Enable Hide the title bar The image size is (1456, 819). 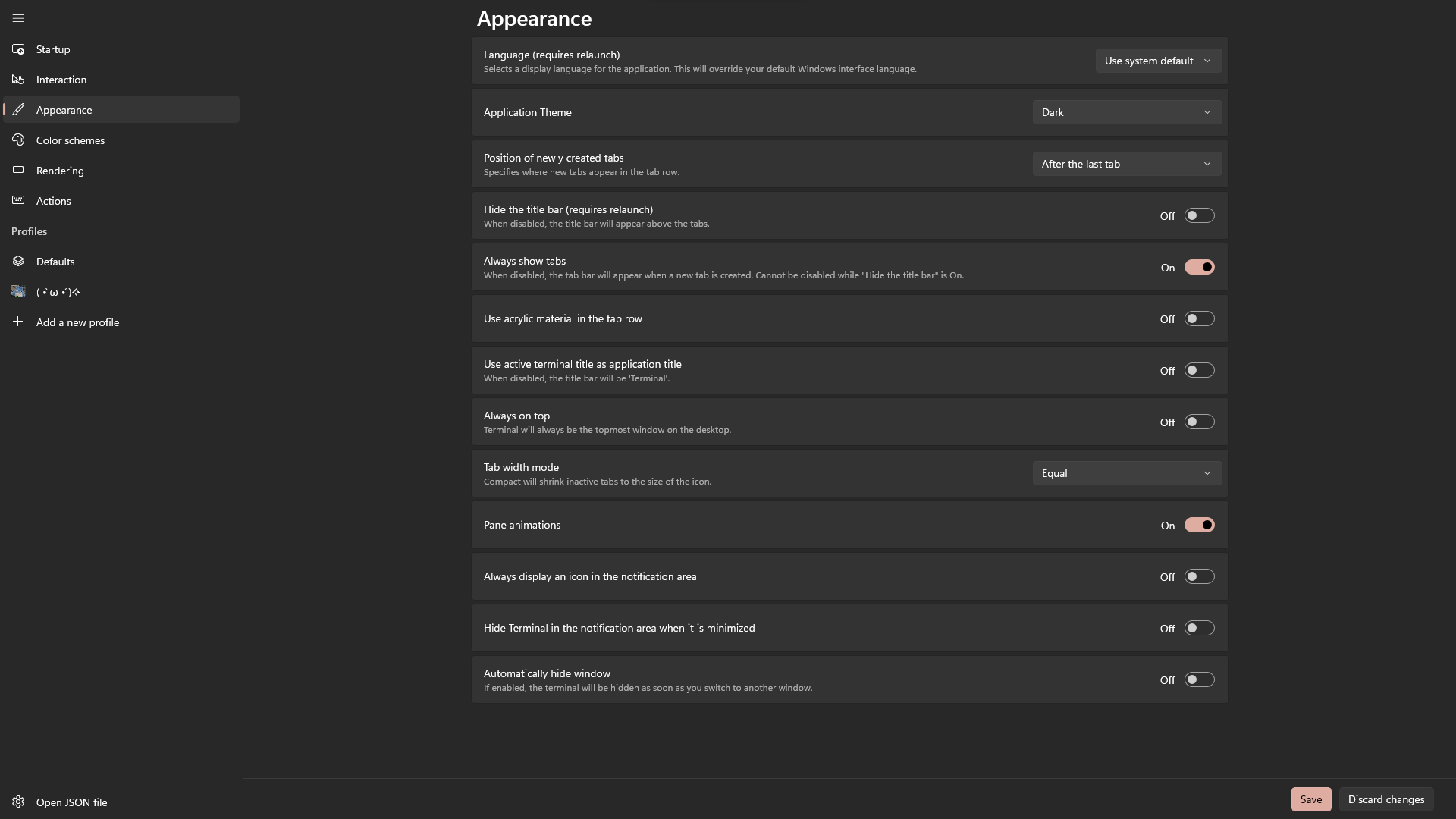pyautogui.click(x=1199, y=215)
